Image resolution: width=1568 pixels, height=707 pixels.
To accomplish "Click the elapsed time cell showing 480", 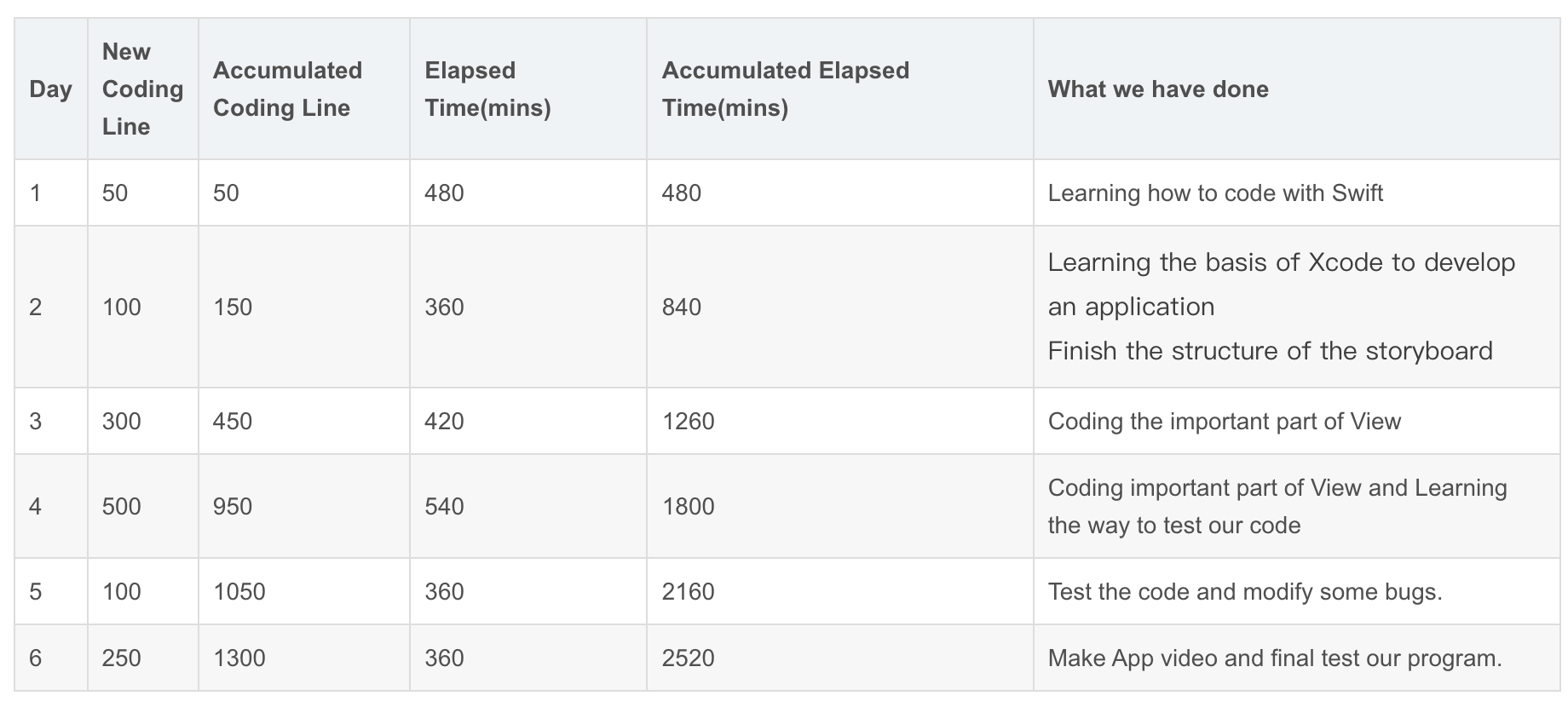I will (444, 193).
